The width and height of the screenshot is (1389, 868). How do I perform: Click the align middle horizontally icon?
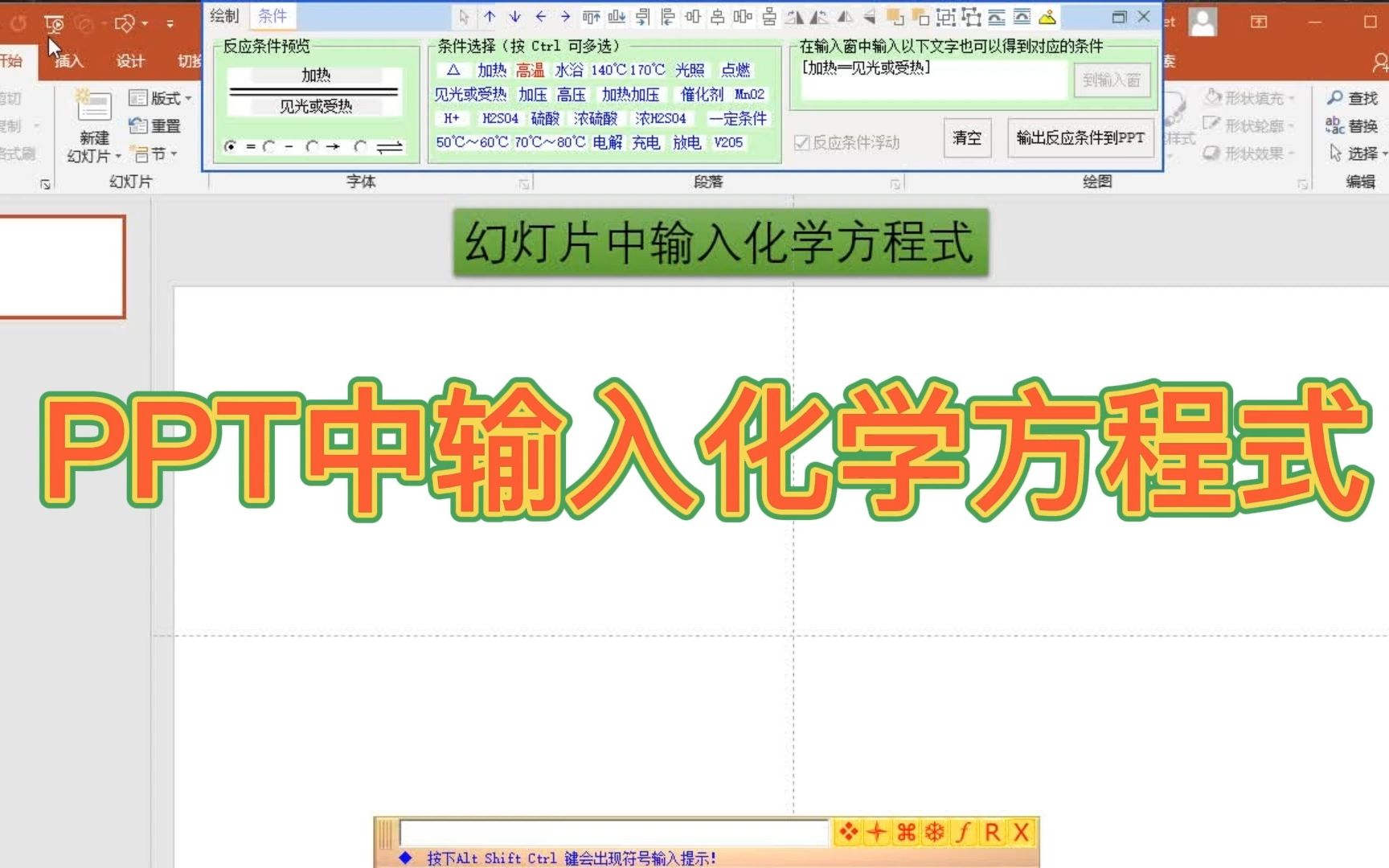coord(693,16)
